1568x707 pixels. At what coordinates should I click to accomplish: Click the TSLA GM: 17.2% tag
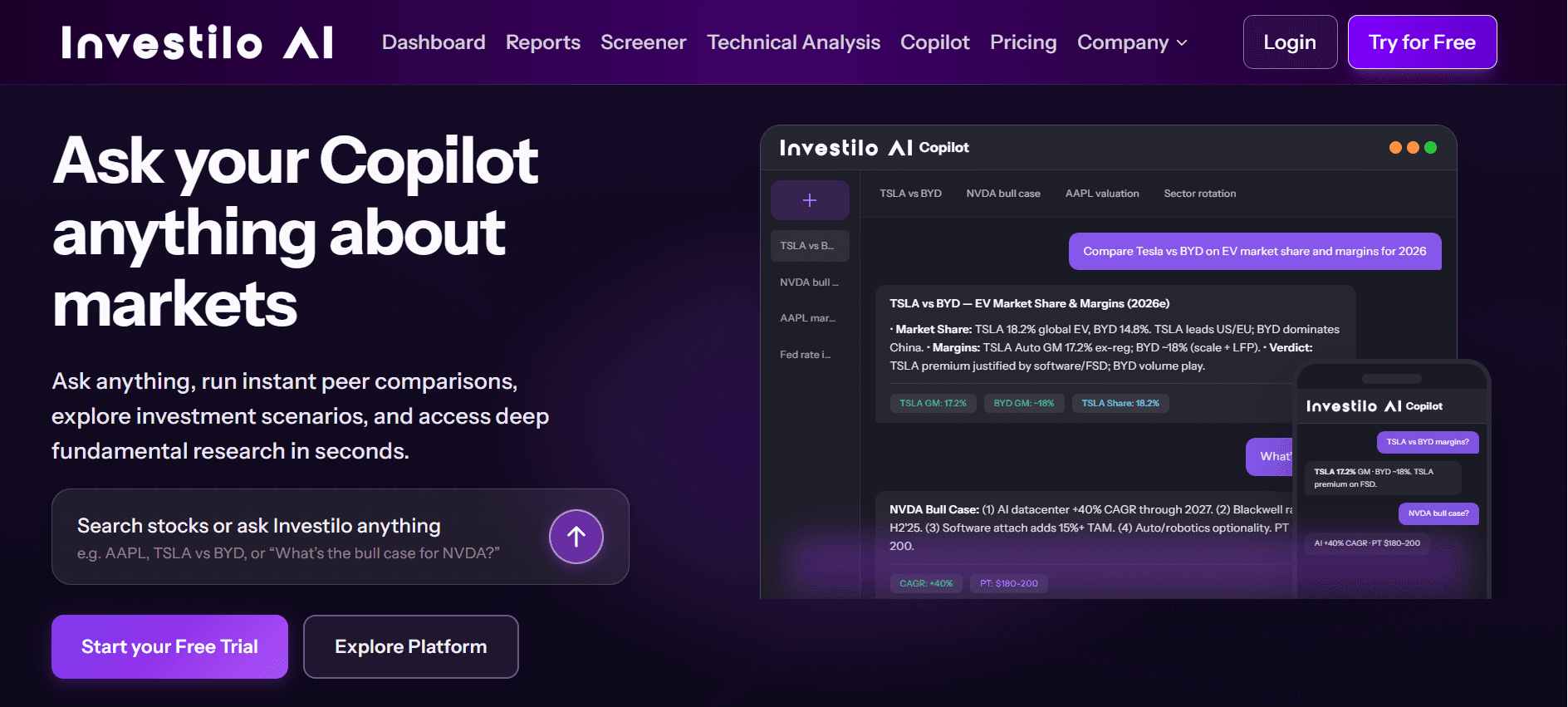(x=933, y=404)
